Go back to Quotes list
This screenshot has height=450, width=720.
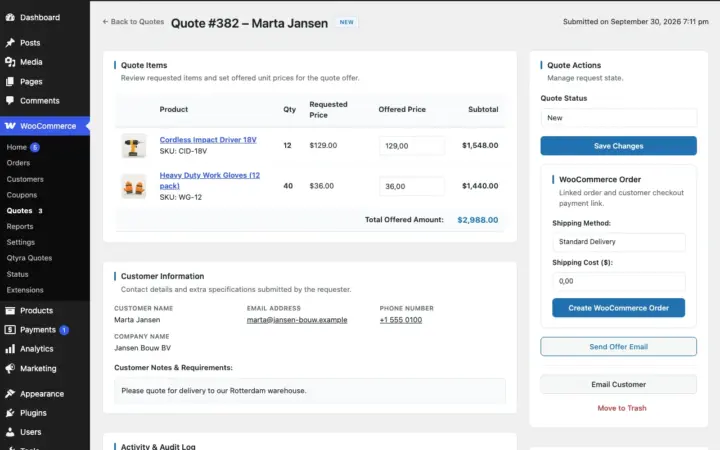click(133, 22)
